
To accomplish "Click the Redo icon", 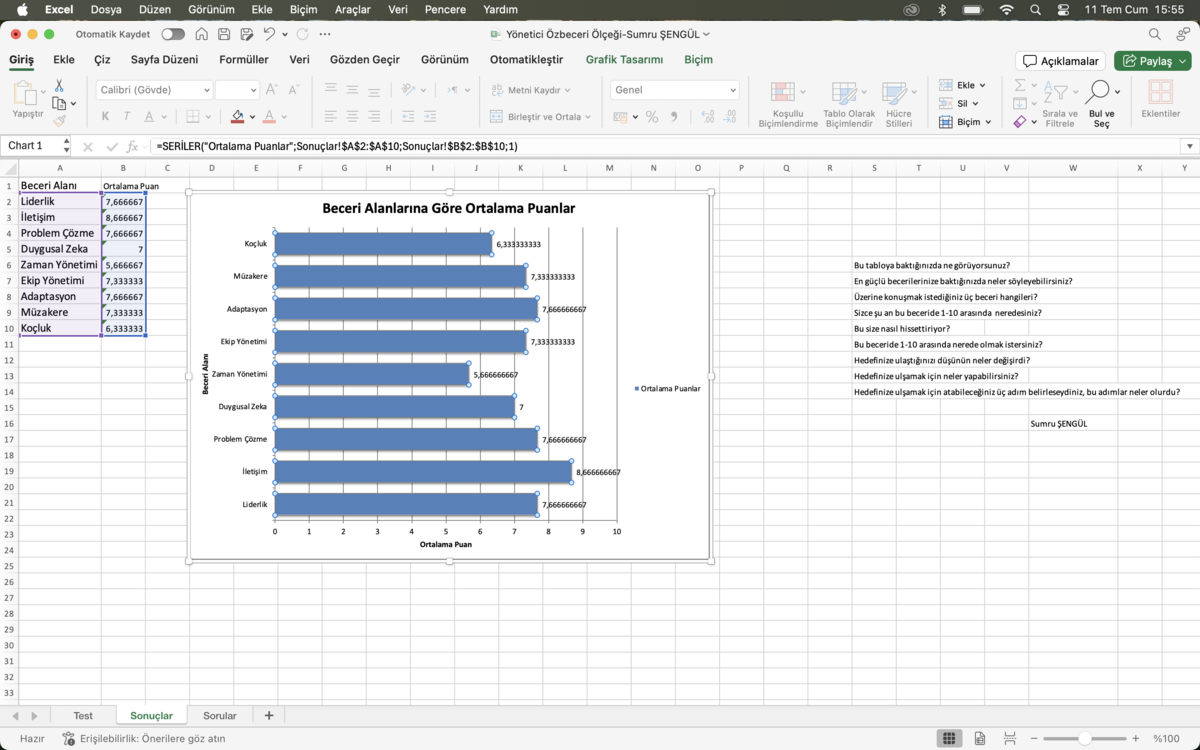I will click(x=302, y=34).
